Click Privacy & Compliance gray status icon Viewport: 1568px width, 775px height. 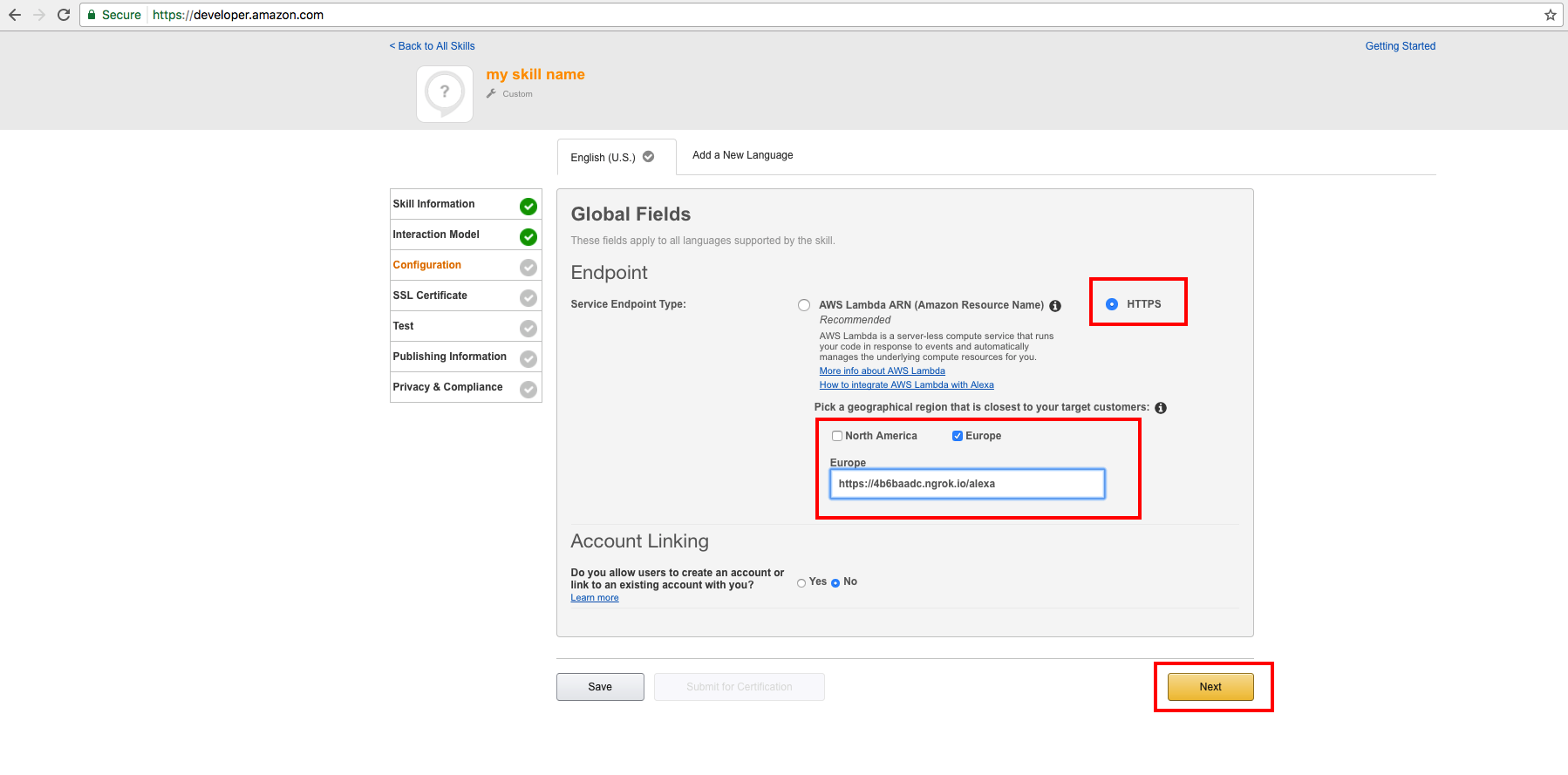pos(528,390)
